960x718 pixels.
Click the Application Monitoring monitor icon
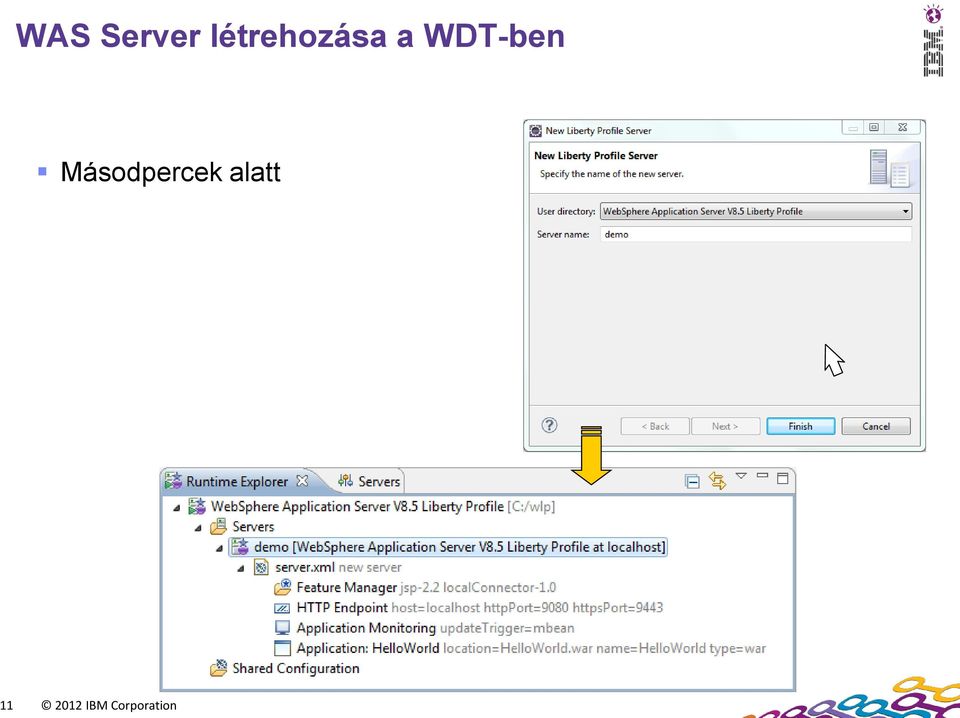[282, 628]
